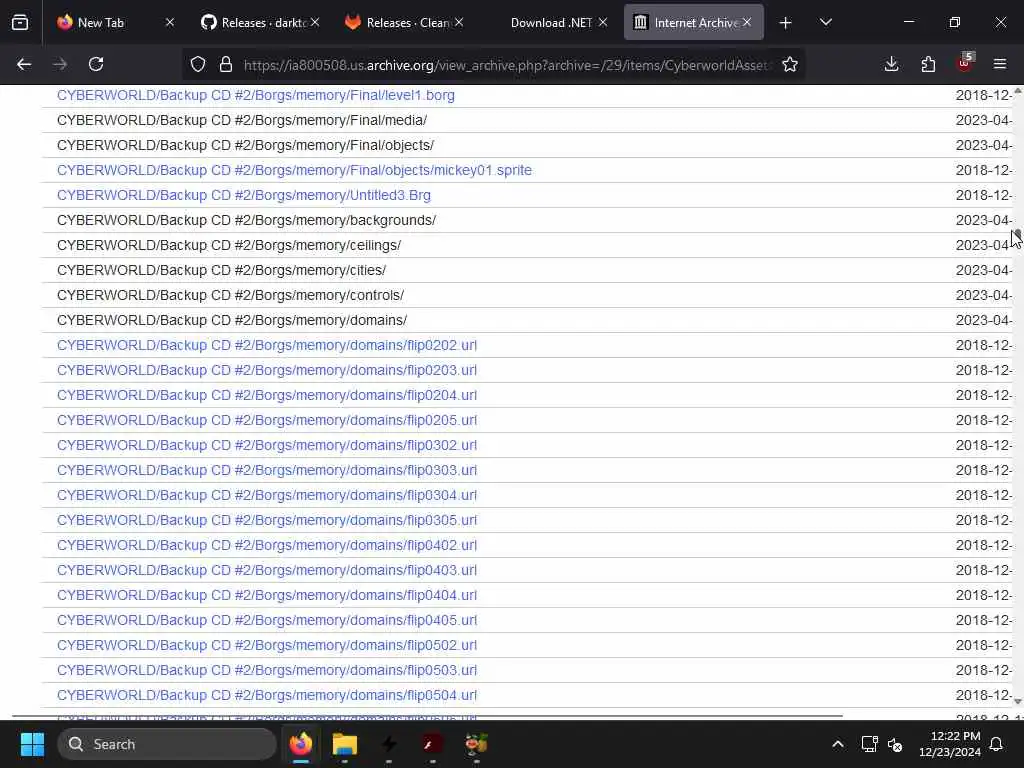
Task: Open Untitled3.Brg file link
Action: point(244,195)
